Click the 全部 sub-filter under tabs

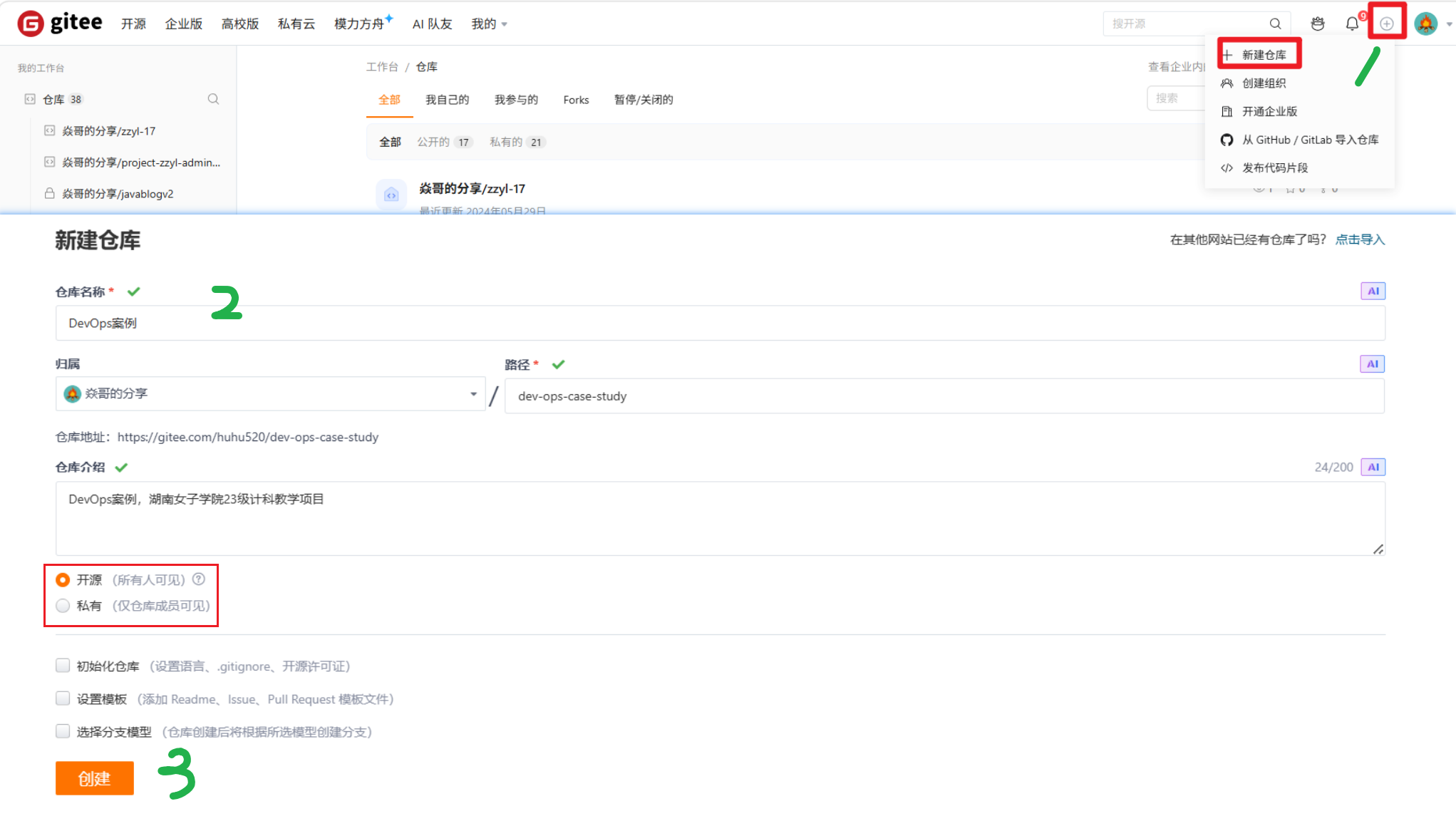(x=390, y=142)
